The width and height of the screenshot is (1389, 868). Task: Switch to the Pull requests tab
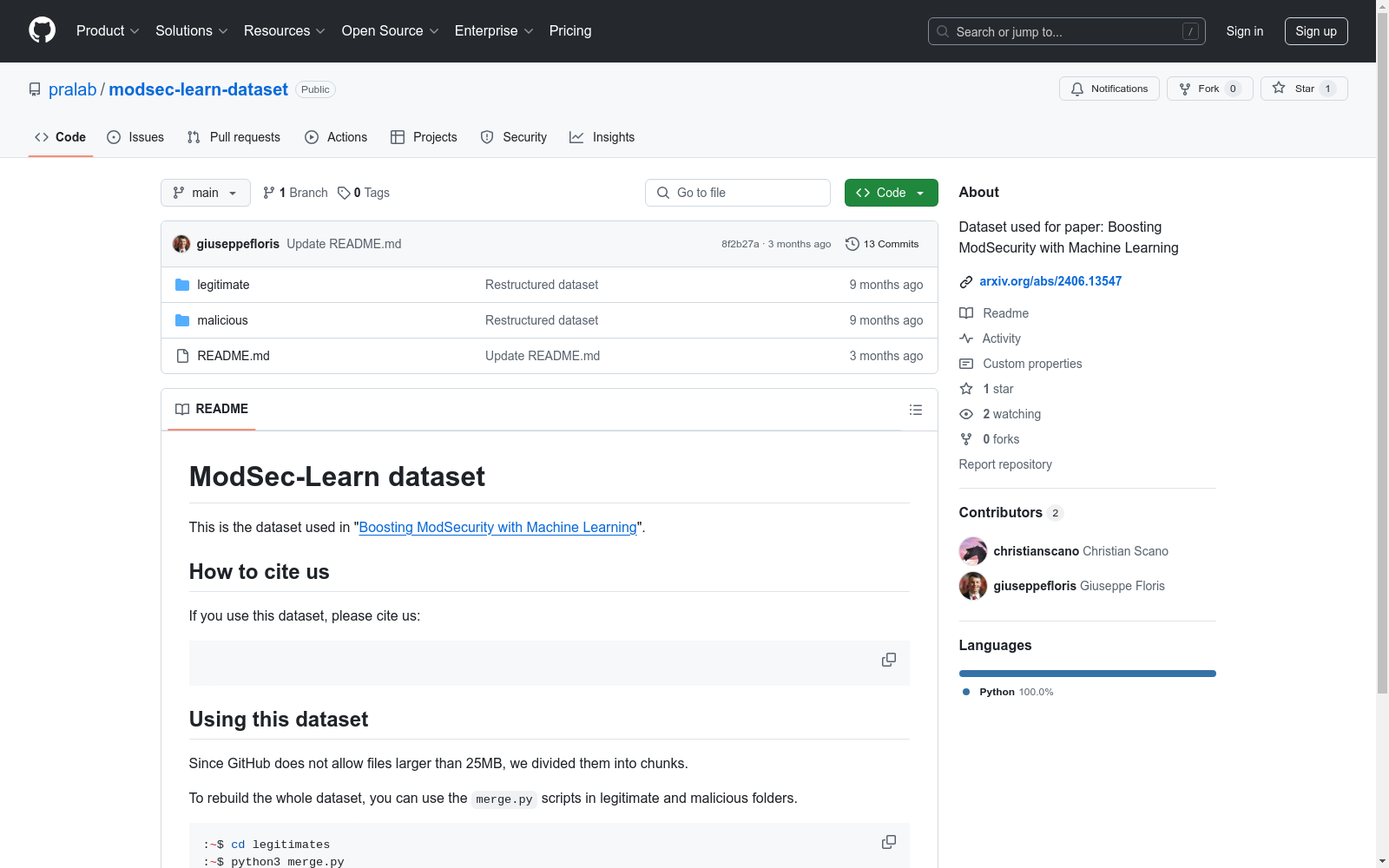click(x=234, y=137)
